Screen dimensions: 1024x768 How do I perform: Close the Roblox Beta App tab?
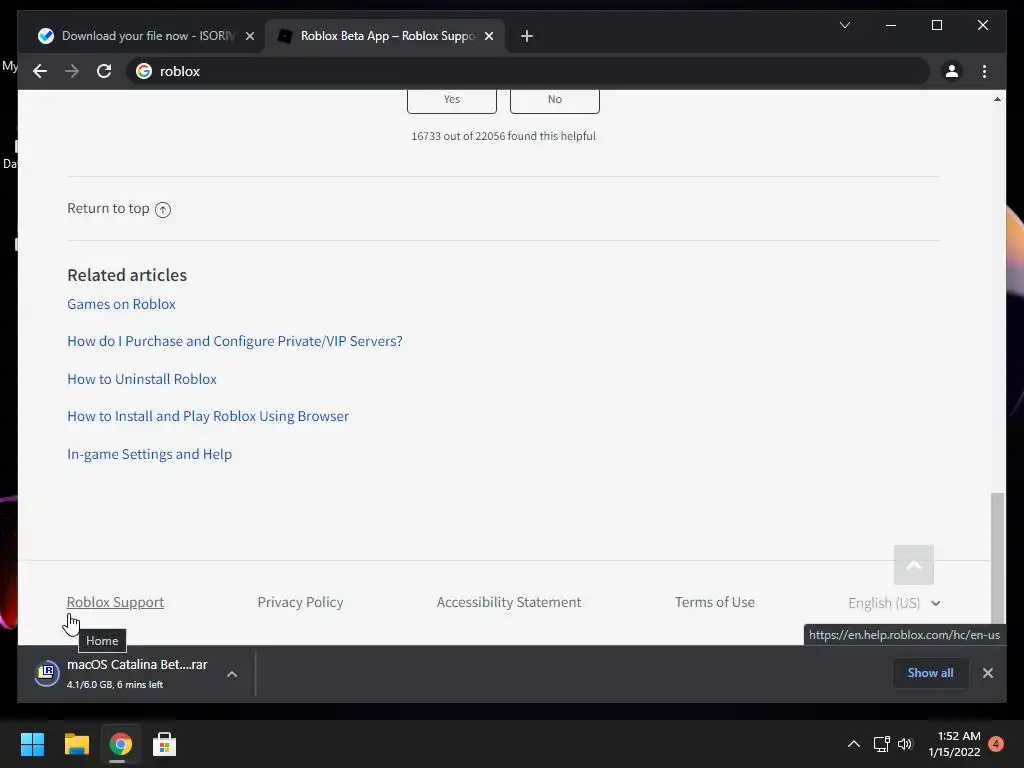coord(488,36)
